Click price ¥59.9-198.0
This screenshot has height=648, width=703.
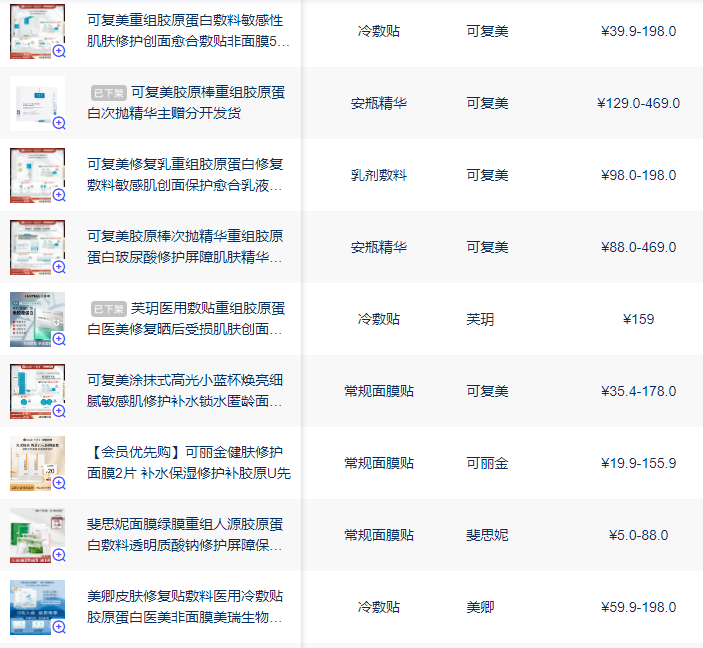pos(638,607)
